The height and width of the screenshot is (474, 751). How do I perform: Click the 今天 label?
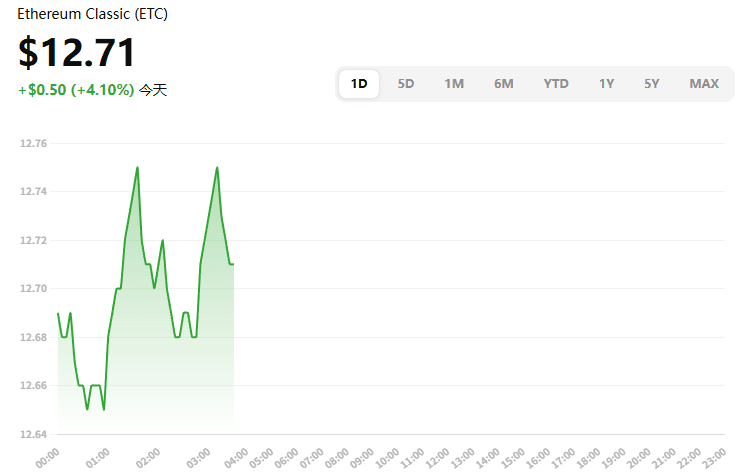tap(153, 90)
